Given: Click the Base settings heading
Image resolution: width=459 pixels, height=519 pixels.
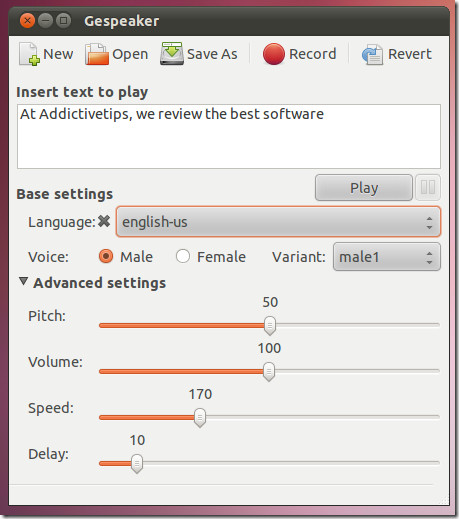Looking at the screenshot, I should pos(65,194).
